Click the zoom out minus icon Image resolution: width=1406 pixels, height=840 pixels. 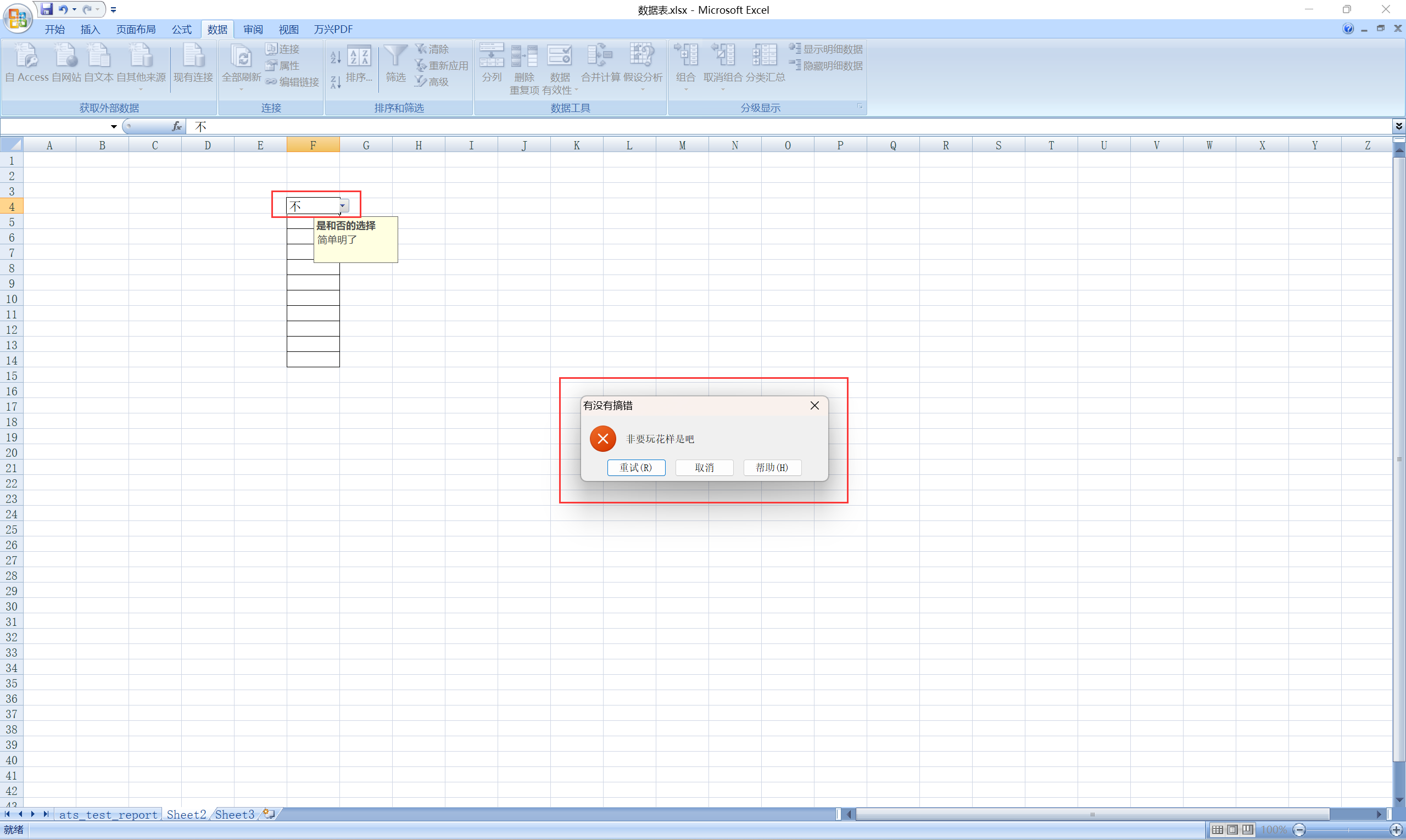pos(1299,830)
